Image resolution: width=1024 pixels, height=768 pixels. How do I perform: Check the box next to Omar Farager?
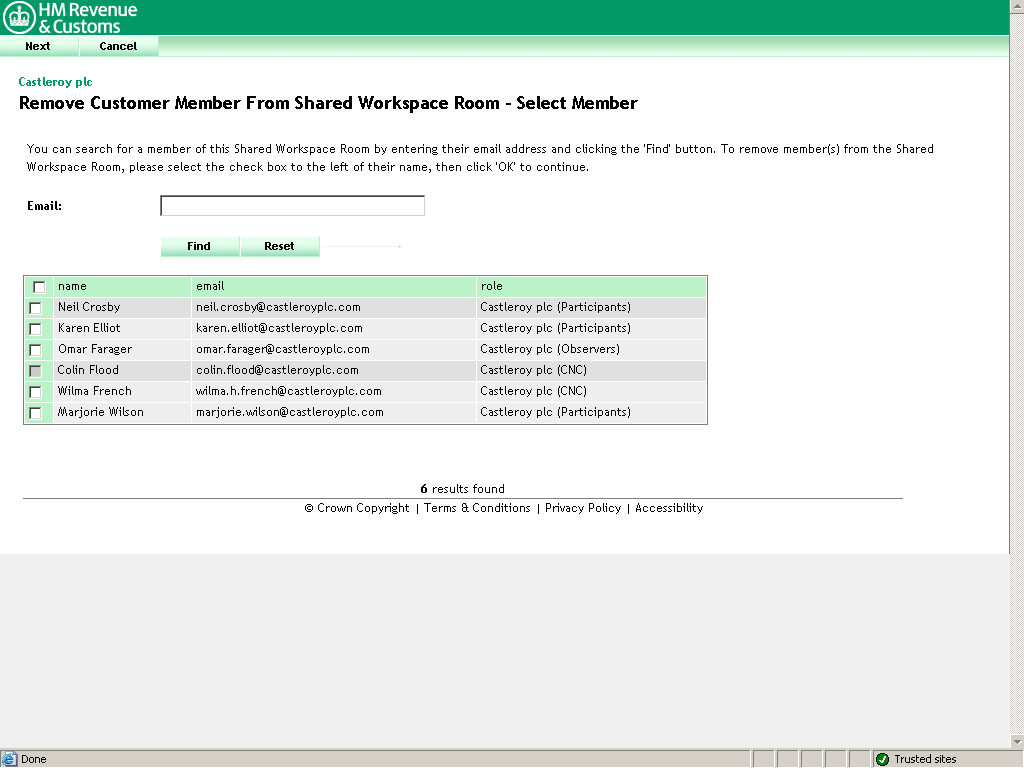point(36,350)
